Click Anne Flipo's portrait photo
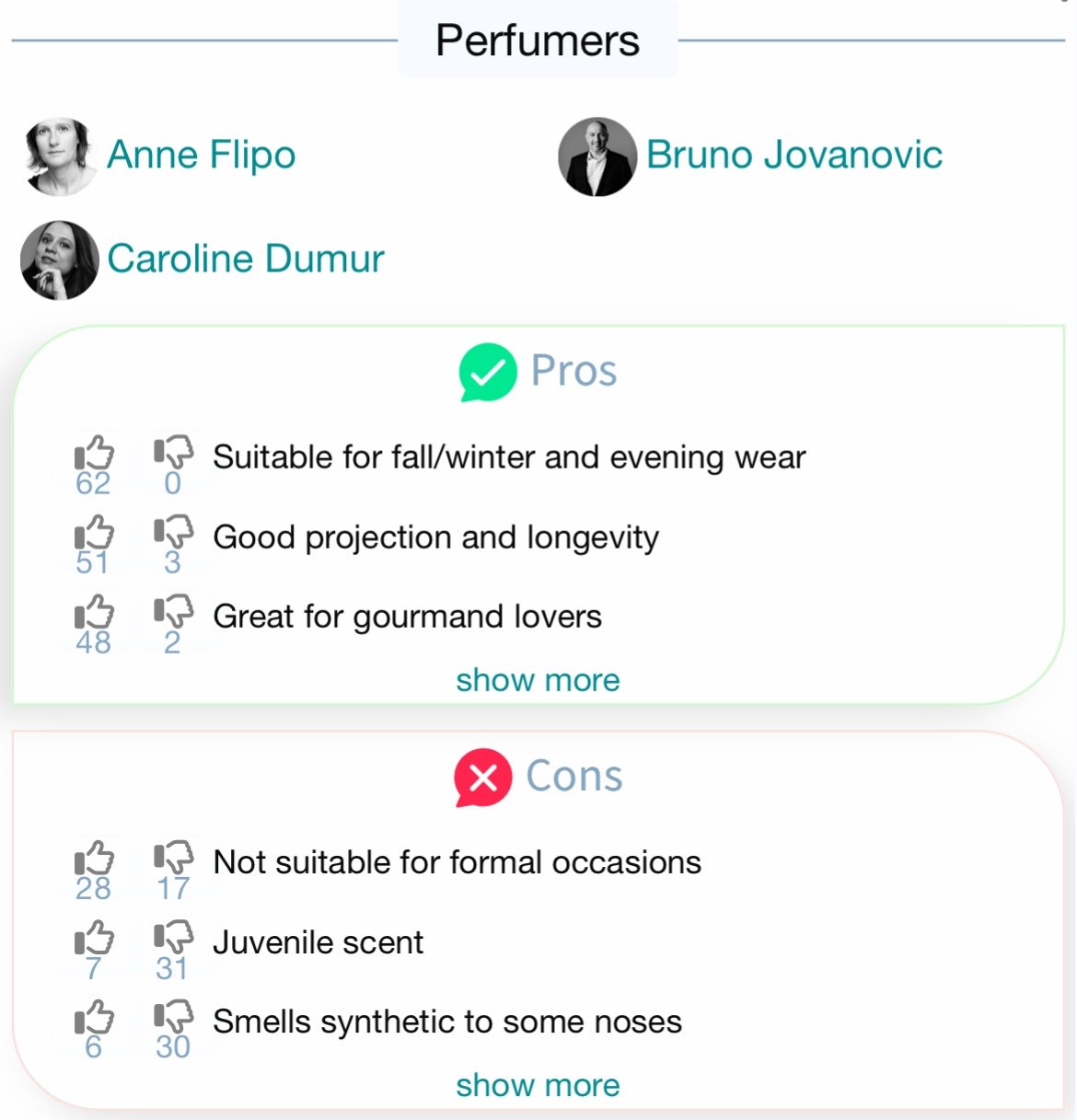This screenshot has width=1077, height=1120. [x=60, y=156]
